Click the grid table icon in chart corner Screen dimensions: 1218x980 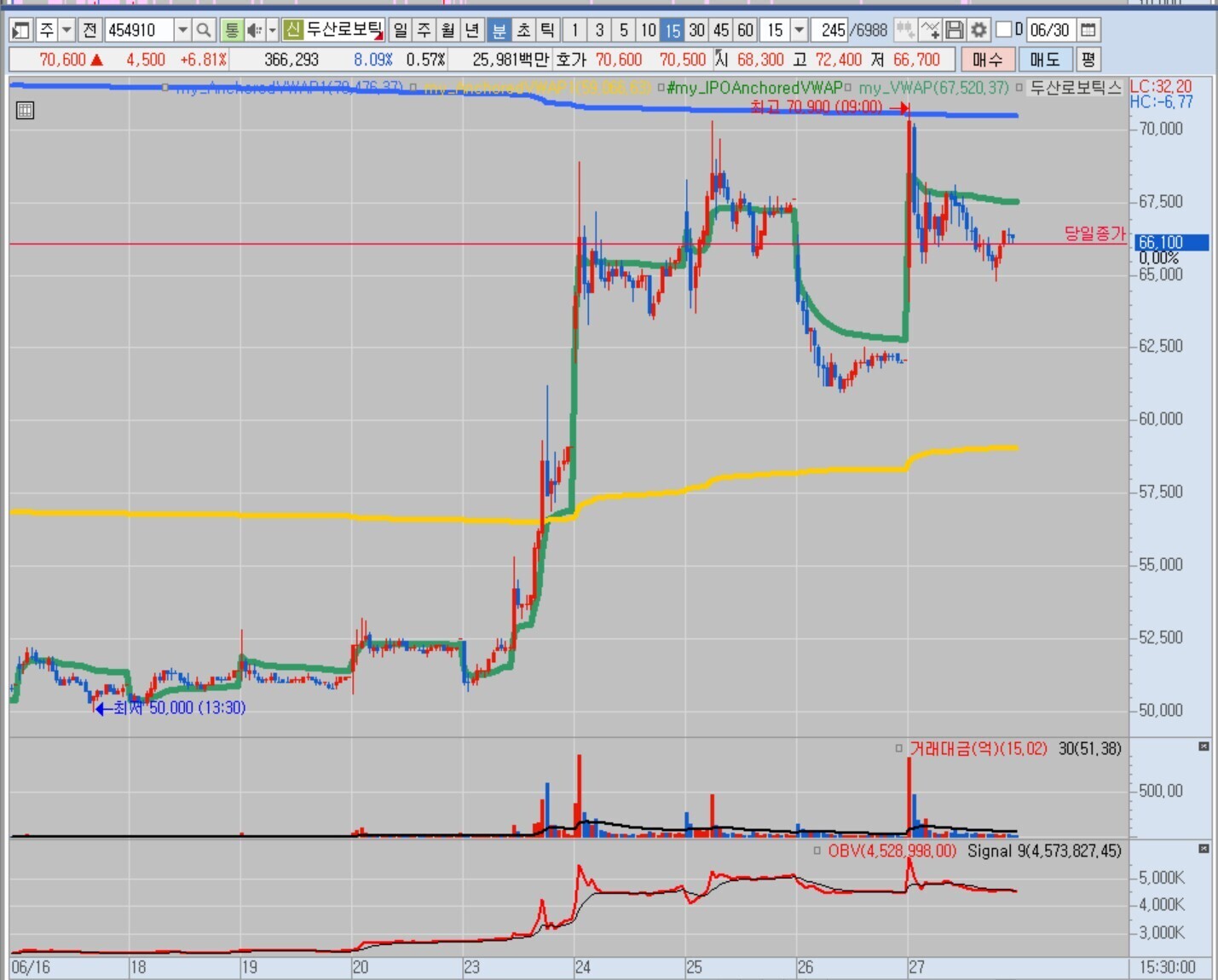tap(25, 110)
